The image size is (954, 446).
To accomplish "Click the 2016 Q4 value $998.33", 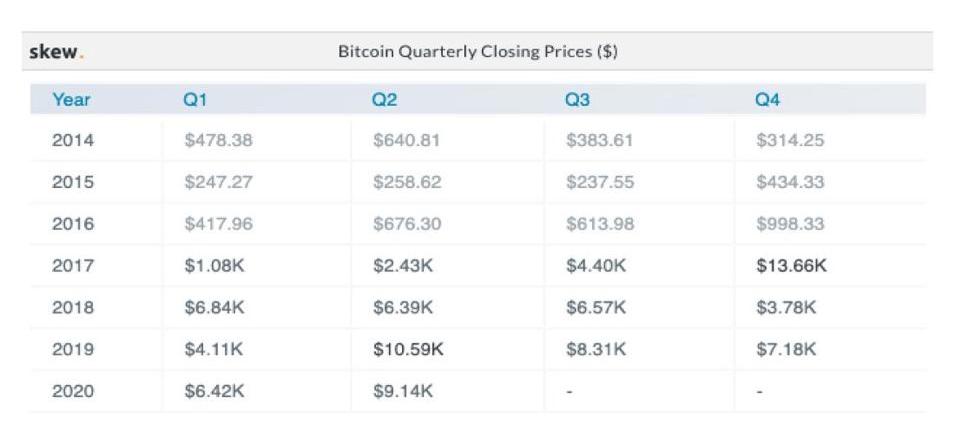I will pos(790,224).
